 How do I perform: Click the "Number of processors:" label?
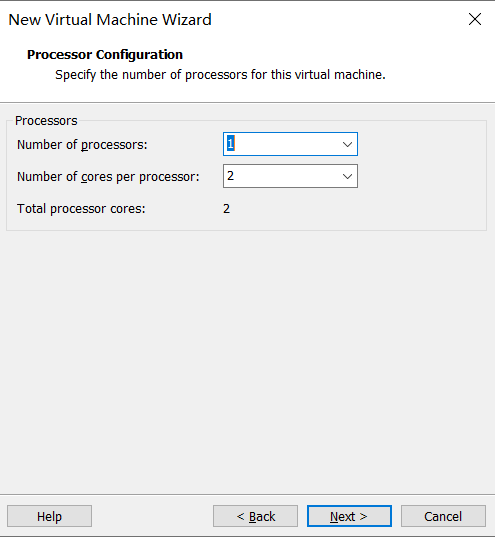coord(82,145)
